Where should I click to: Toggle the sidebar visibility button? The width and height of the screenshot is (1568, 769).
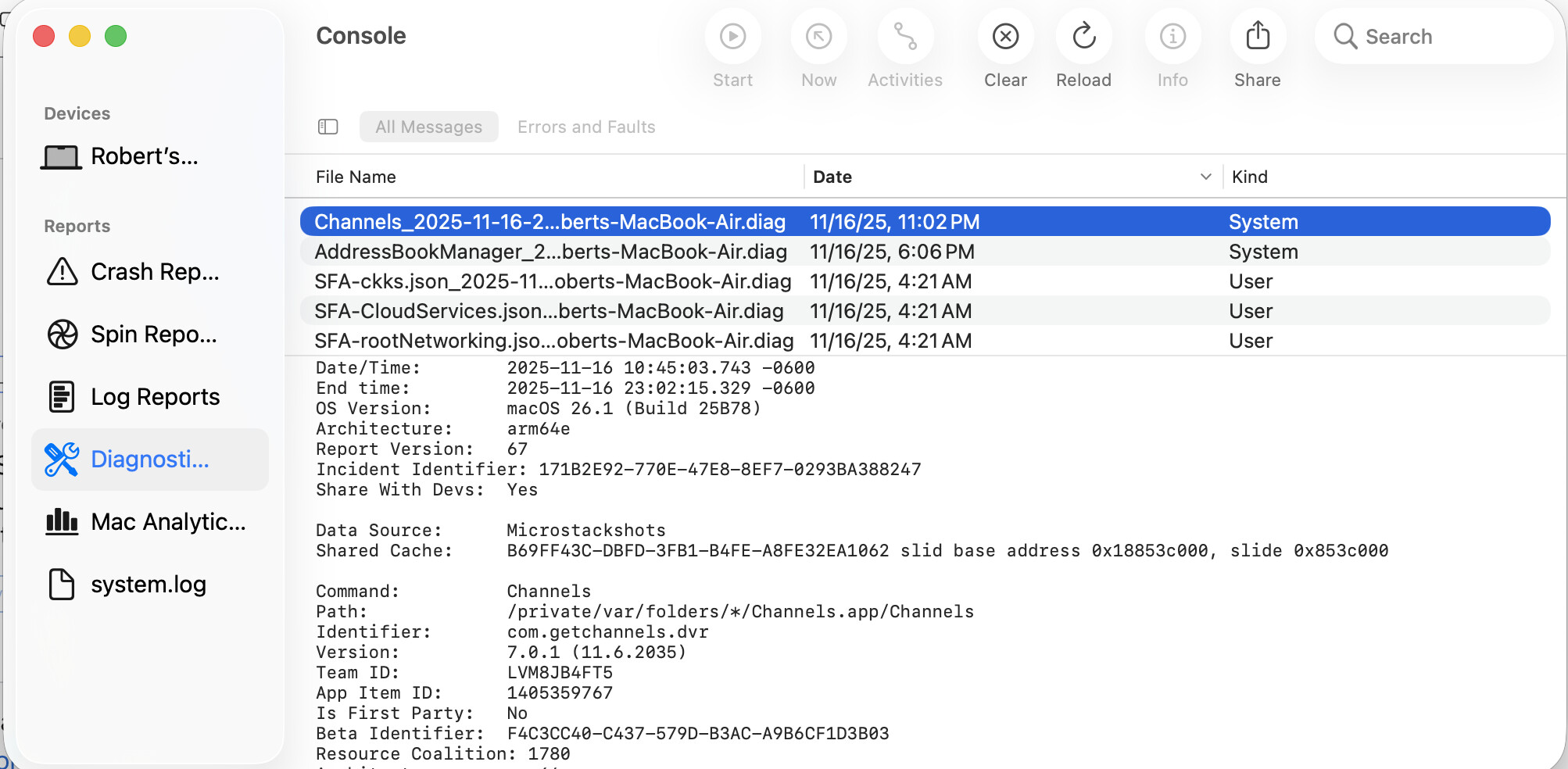coord(328,127)
